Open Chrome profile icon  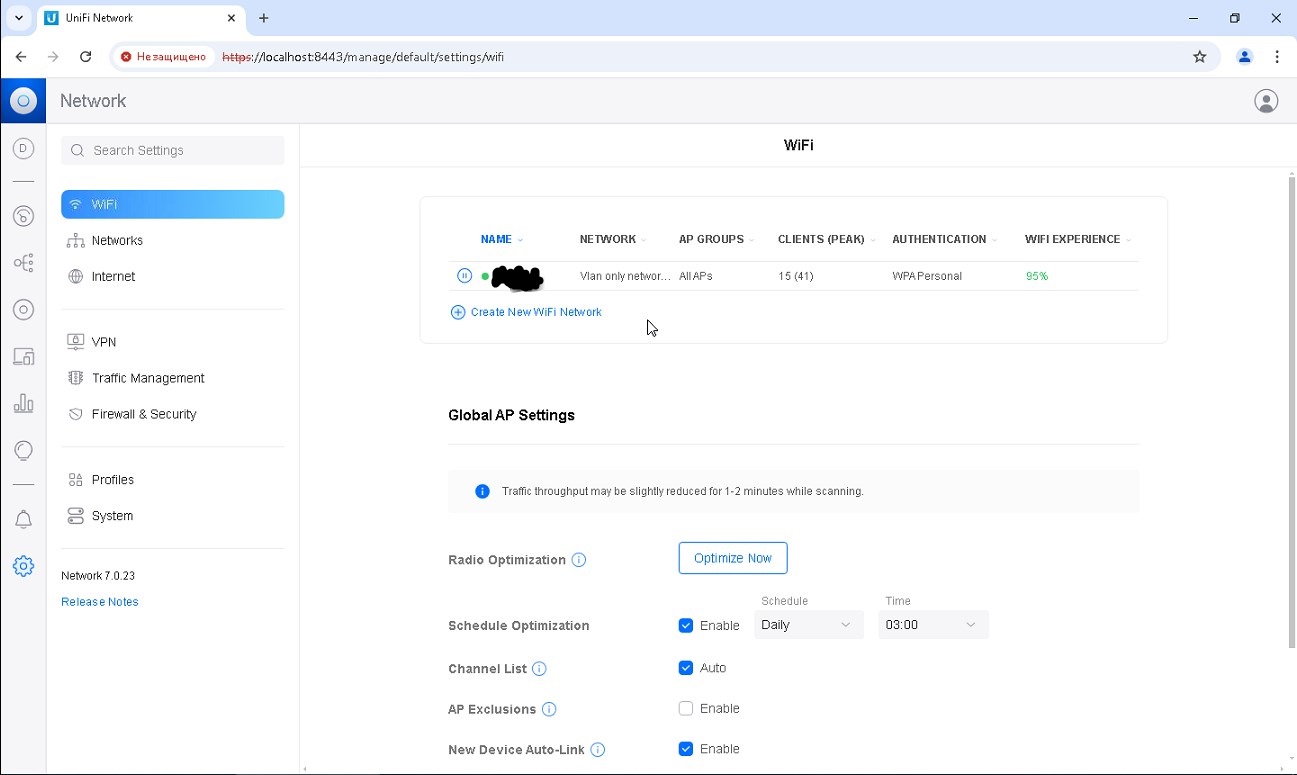(1245, 57)
